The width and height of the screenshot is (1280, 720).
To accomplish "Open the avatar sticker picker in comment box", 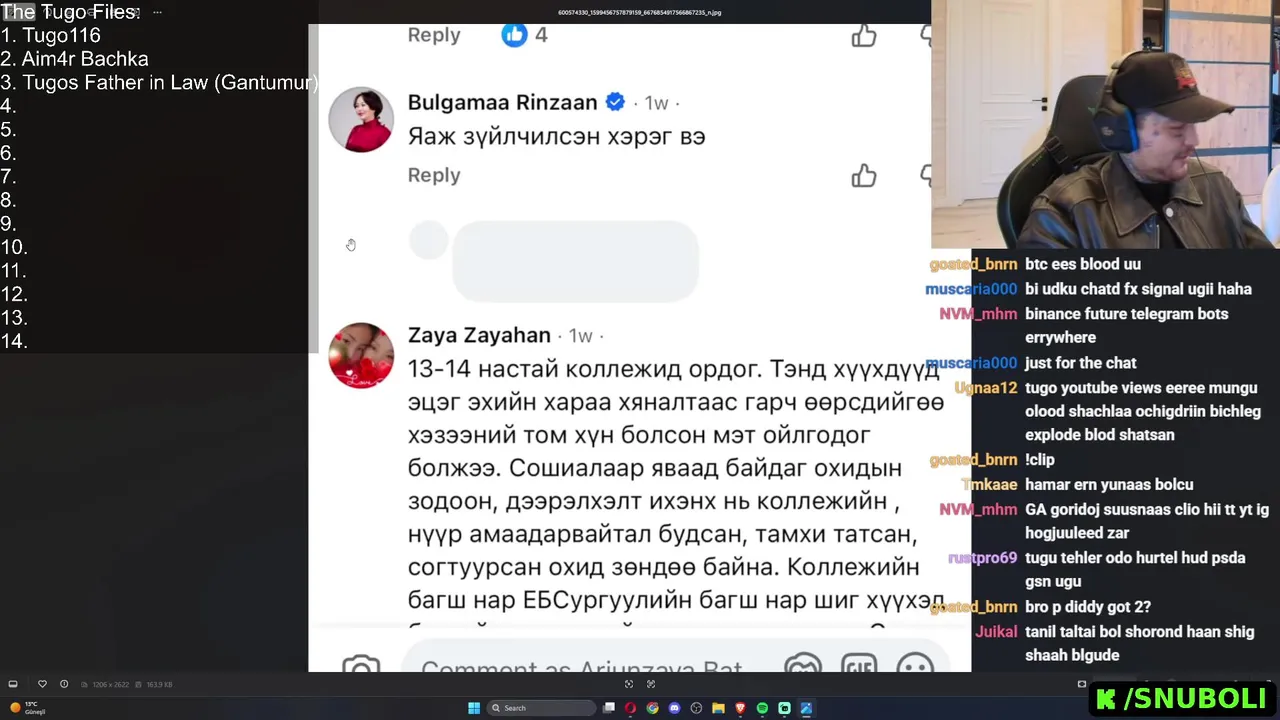I will (x=803, y=665).
